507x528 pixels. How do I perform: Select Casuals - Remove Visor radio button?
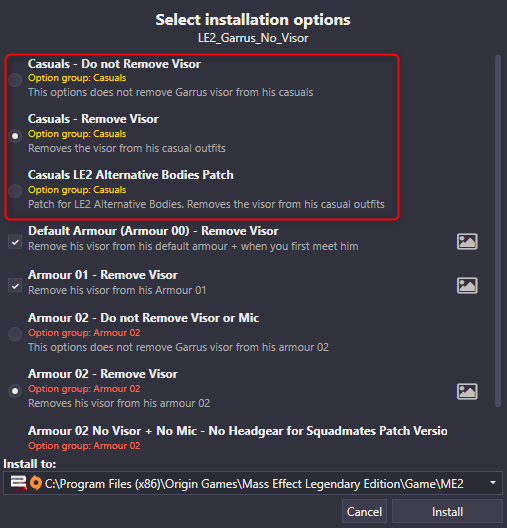15,136
